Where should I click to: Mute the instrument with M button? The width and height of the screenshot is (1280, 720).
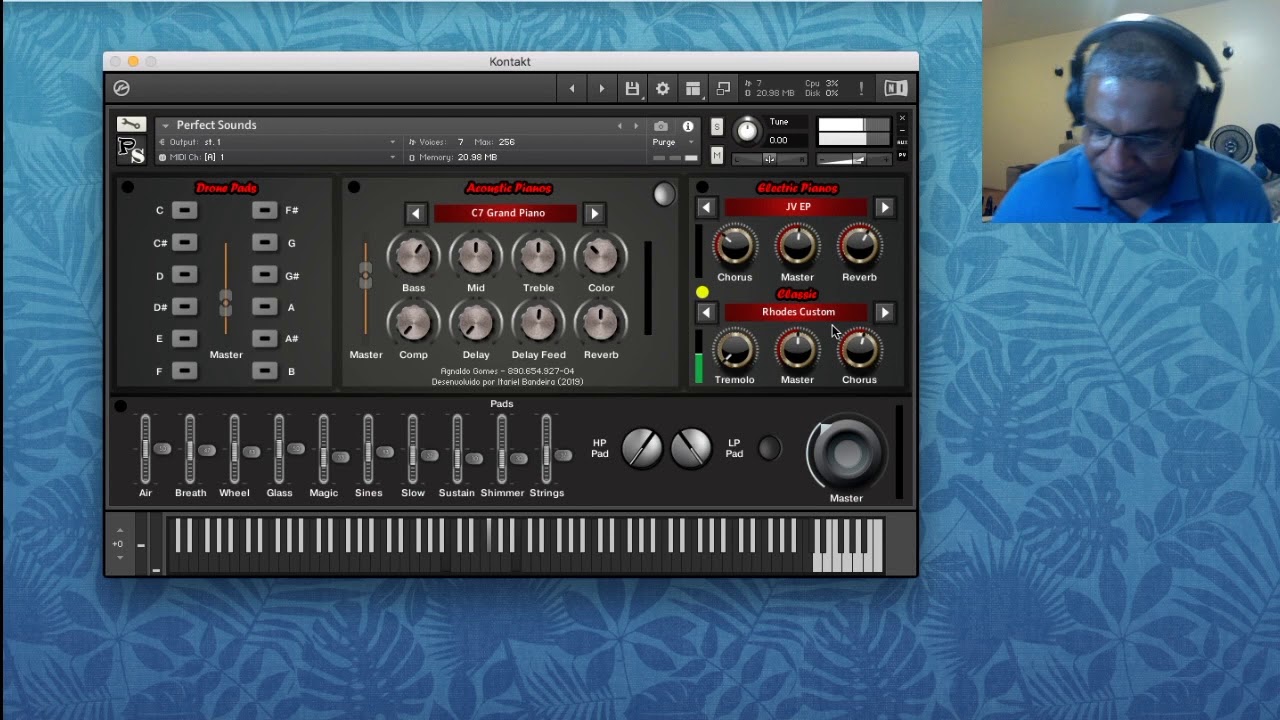point(717,155)
